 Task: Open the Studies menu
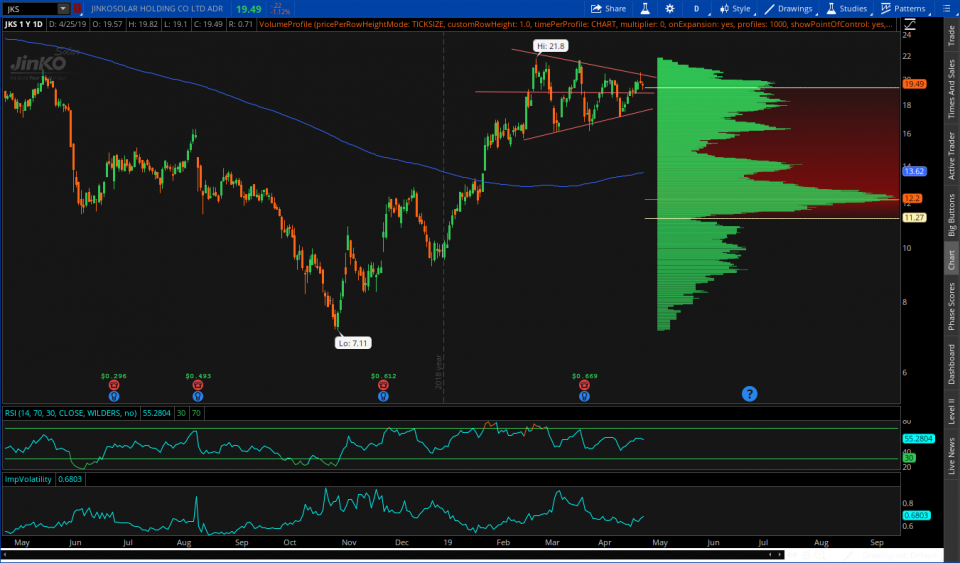(847, 9)
